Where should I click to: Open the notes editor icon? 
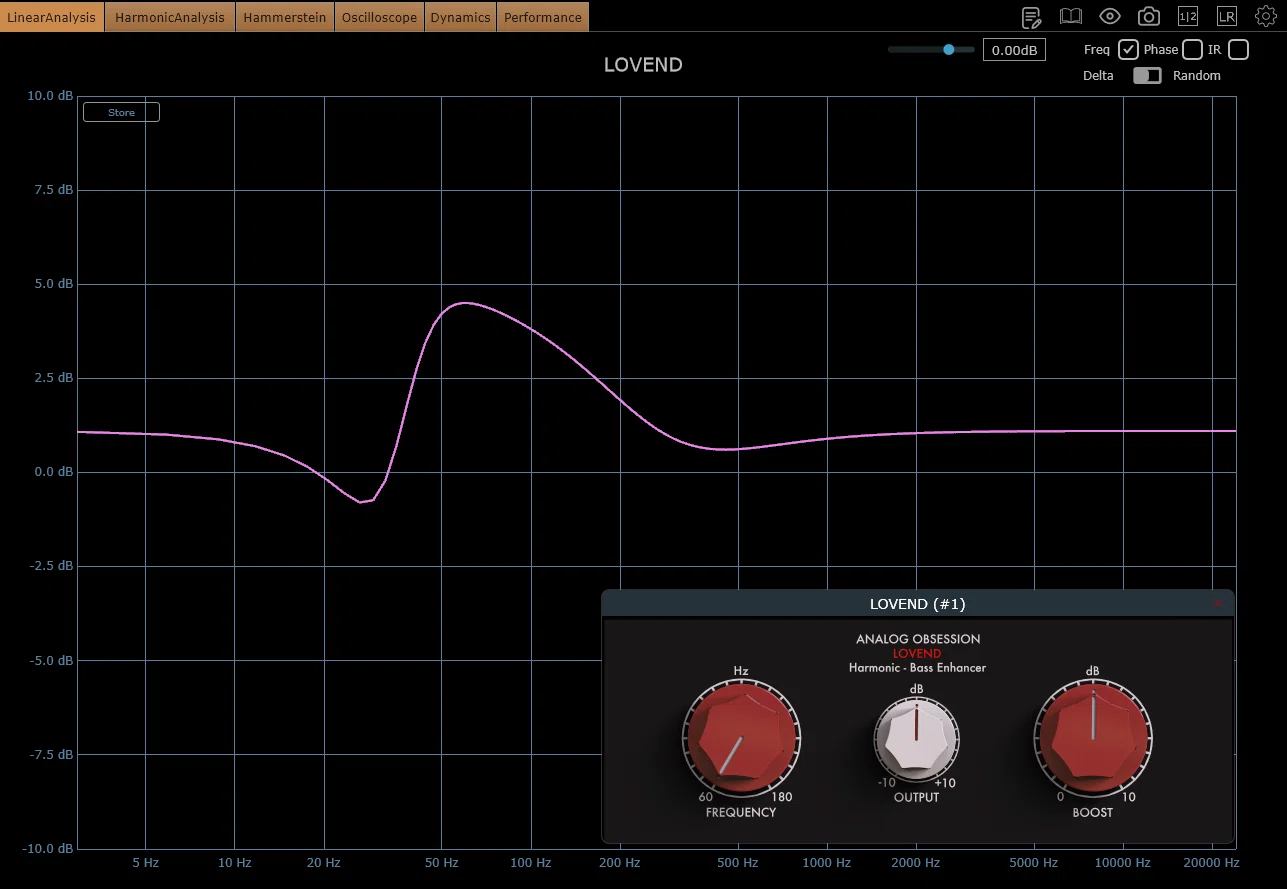(1031, 17)
